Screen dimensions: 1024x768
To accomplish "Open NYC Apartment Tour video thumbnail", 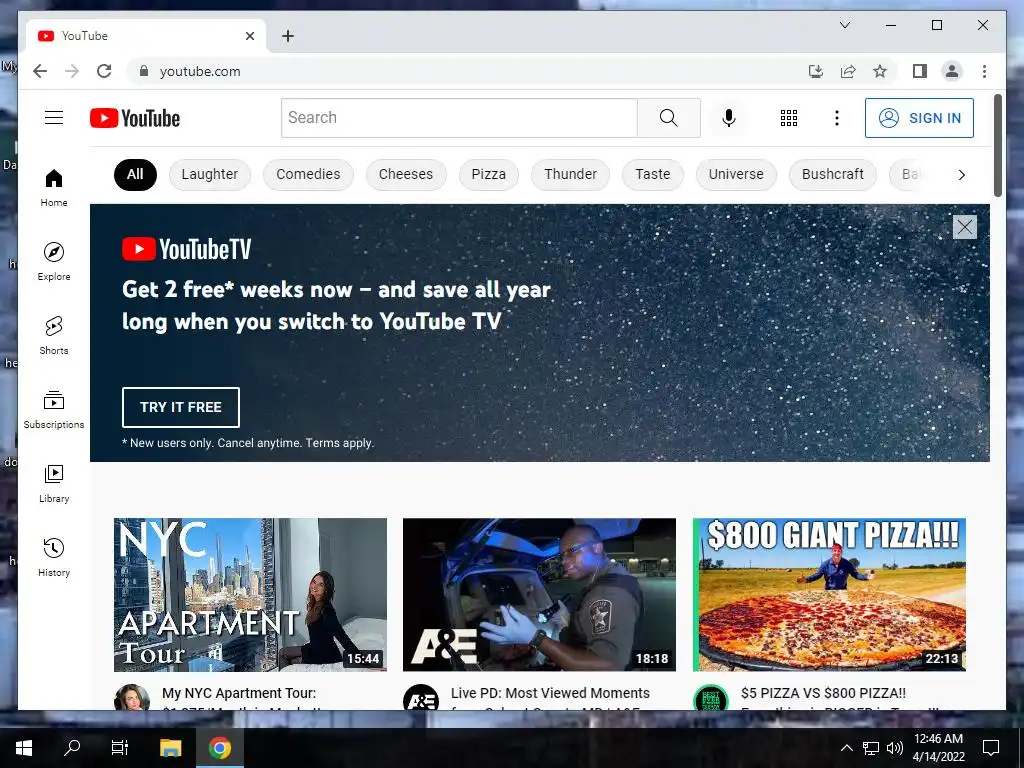I will (x=250, y=595).
